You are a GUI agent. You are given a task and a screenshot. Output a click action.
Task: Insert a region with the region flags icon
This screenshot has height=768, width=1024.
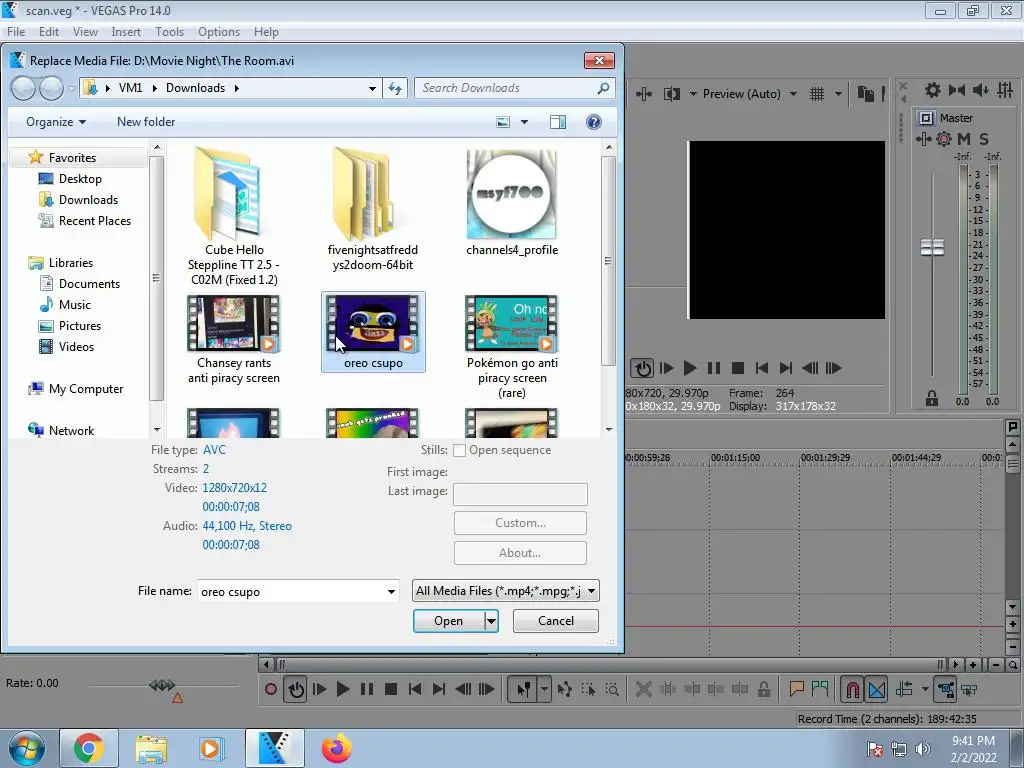coord(820,689)
